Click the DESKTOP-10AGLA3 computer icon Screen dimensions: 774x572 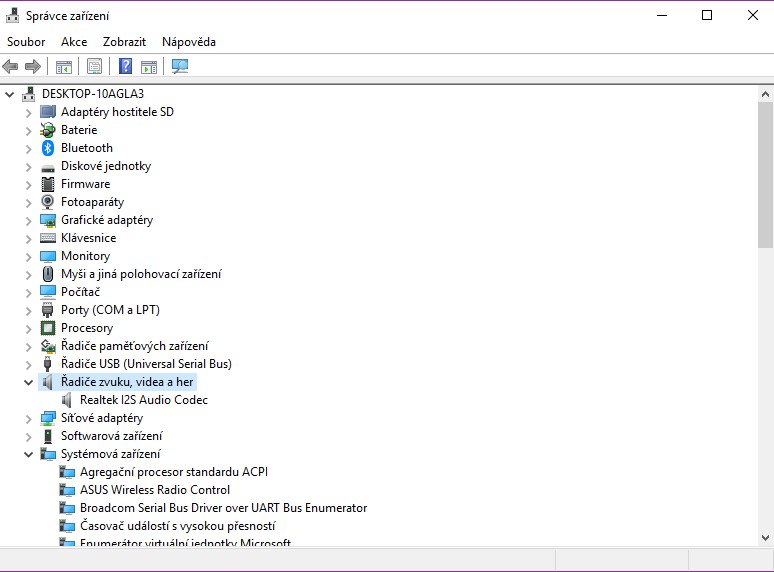point(29,94)
